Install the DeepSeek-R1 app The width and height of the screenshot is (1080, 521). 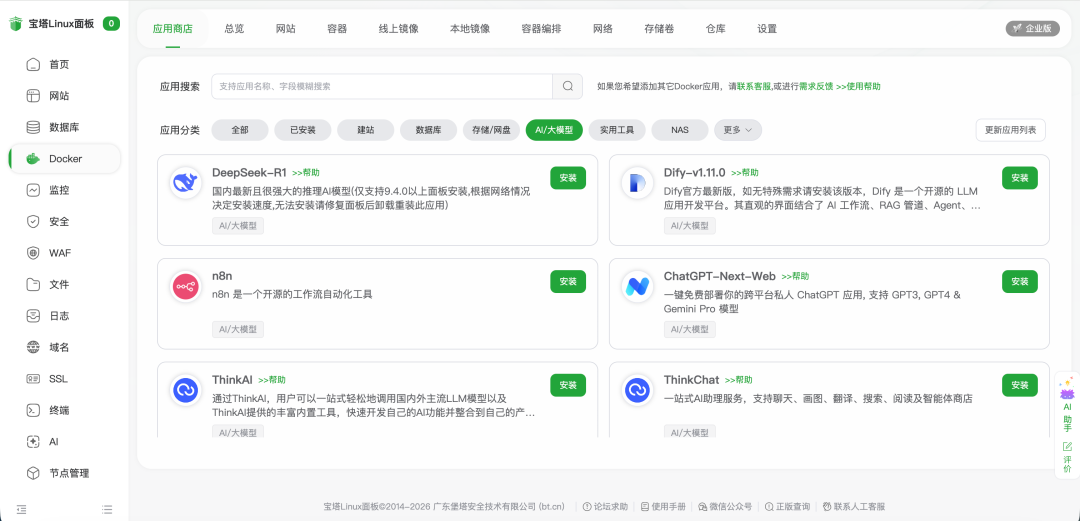click(x=568, y=178)
